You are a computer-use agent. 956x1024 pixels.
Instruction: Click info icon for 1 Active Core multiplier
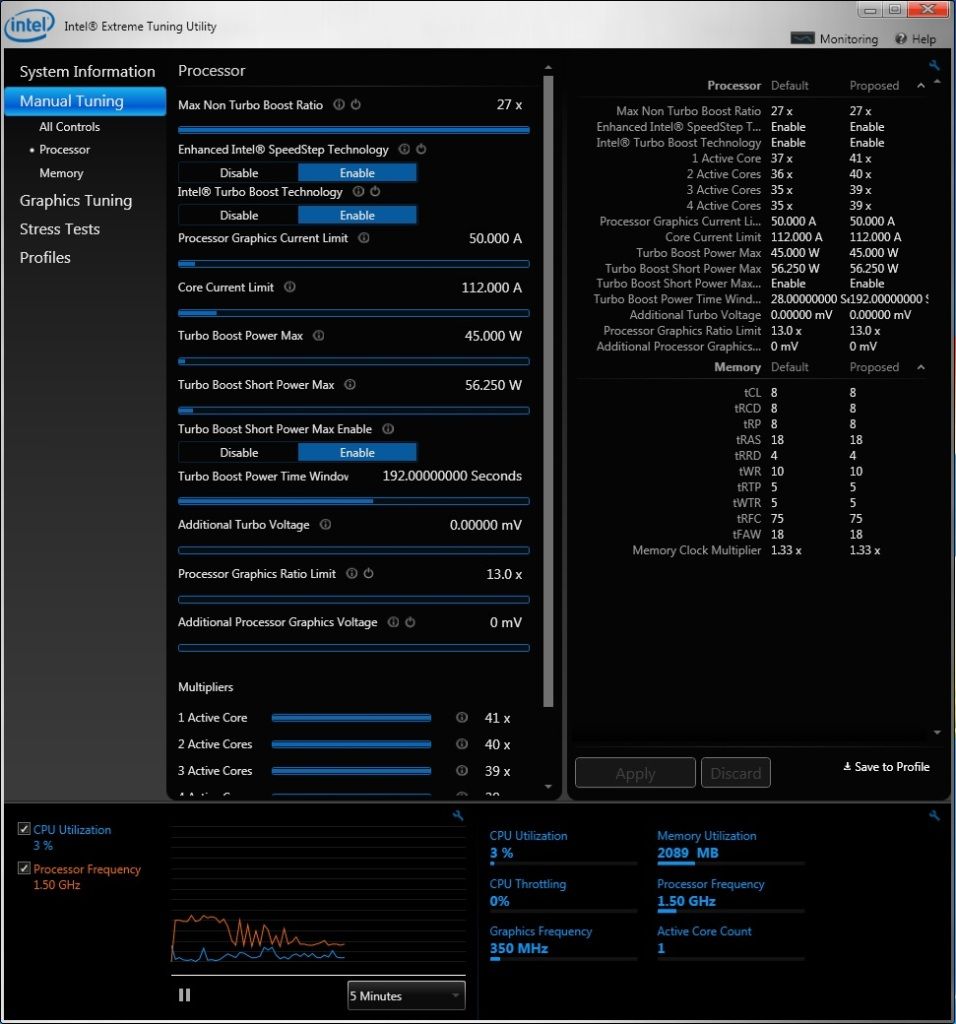tap(462, 718)
